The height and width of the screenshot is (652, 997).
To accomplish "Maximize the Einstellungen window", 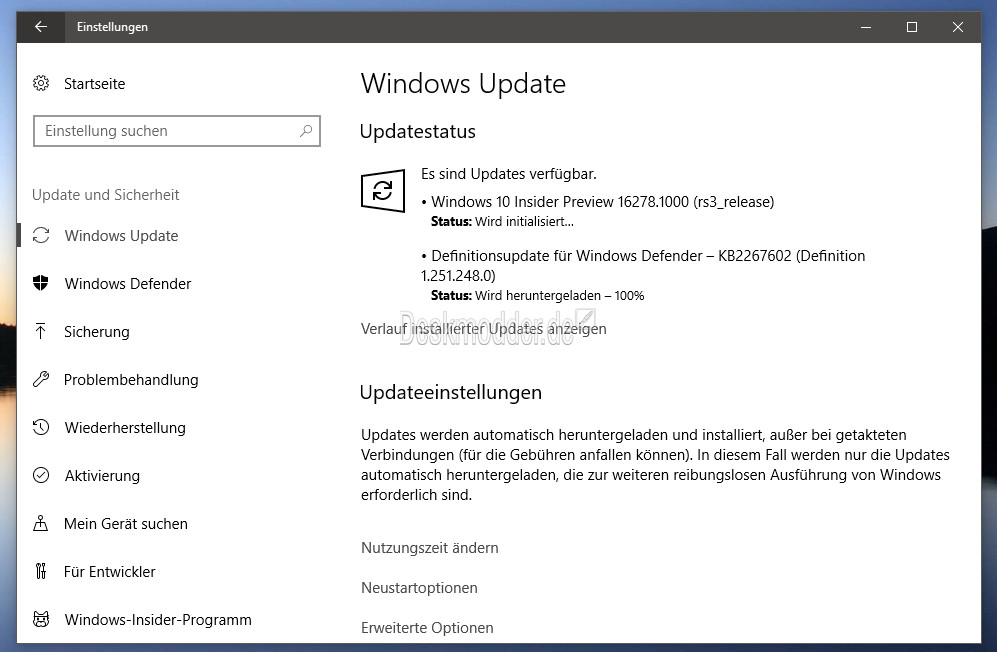I will point(912,27).
